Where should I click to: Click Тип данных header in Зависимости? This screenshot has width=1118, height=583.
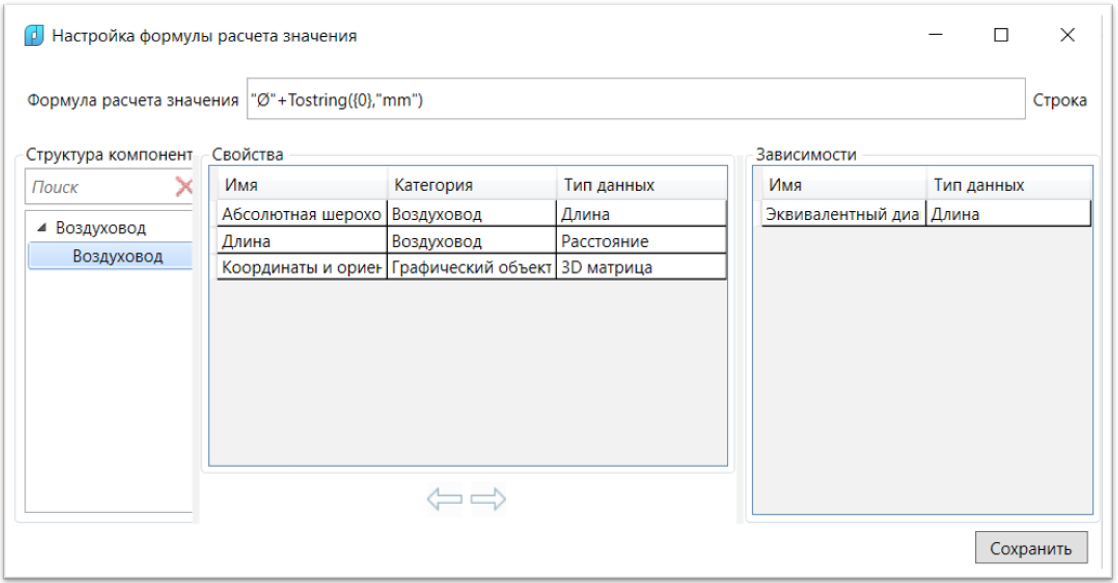tap(1008, 185)
